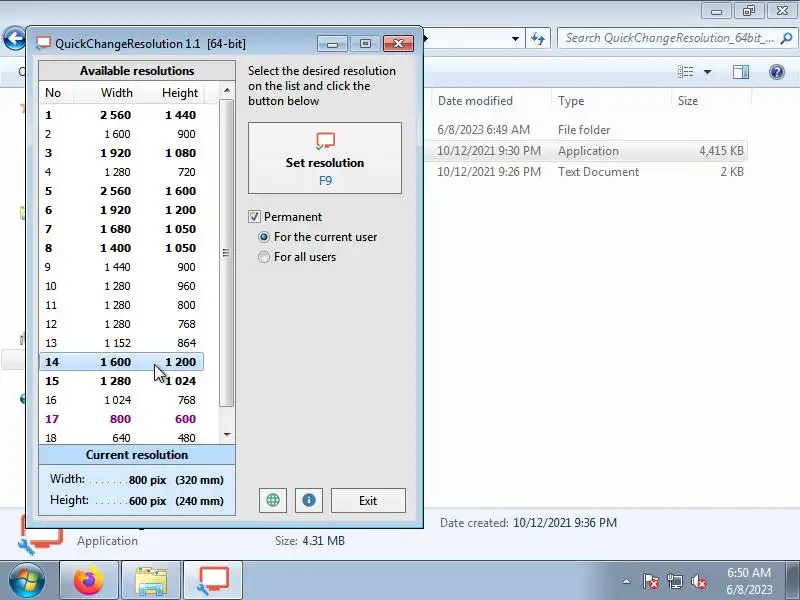Open network tray icon

(674, 581)
